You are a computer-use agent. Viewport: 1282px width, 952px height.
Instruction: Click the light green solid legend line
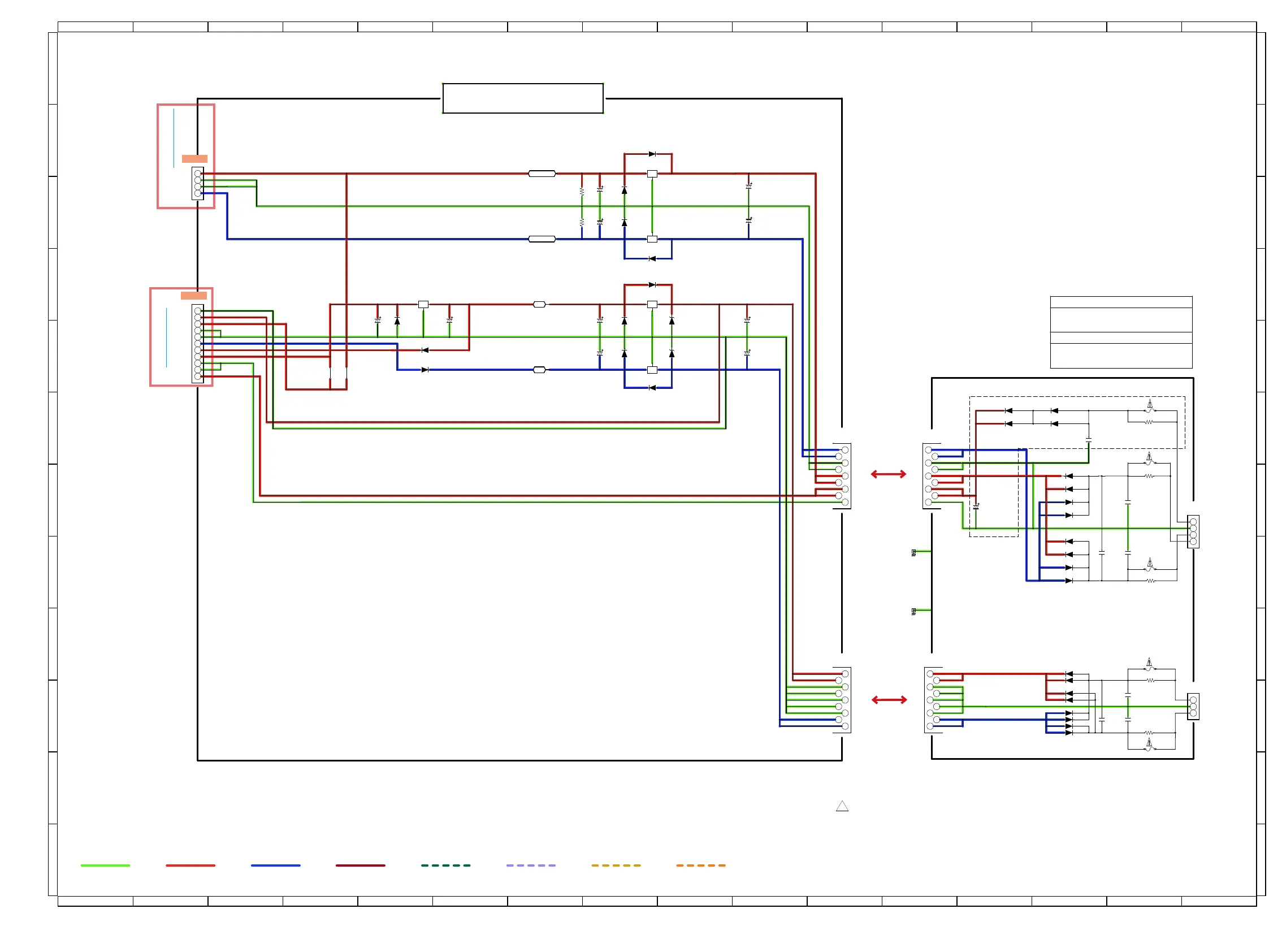pos(105,865)
